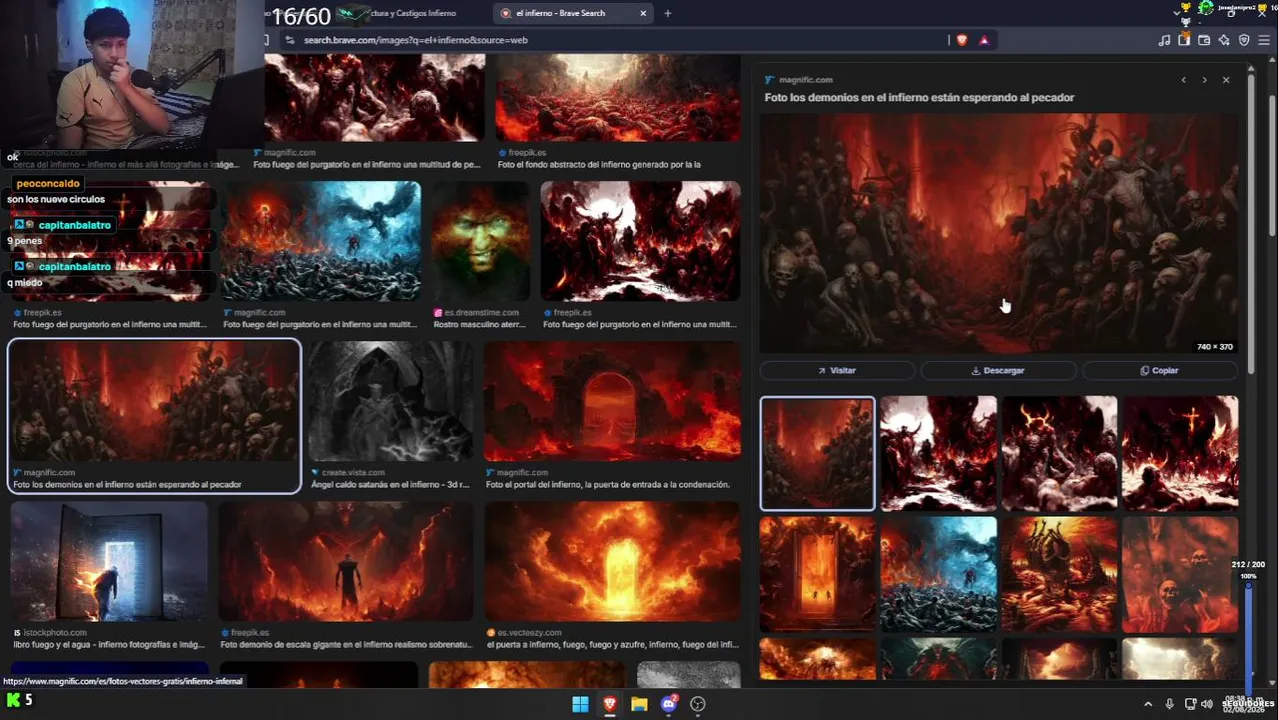
Task: Open the media control music note icon
Action: tap(1164, 40)
